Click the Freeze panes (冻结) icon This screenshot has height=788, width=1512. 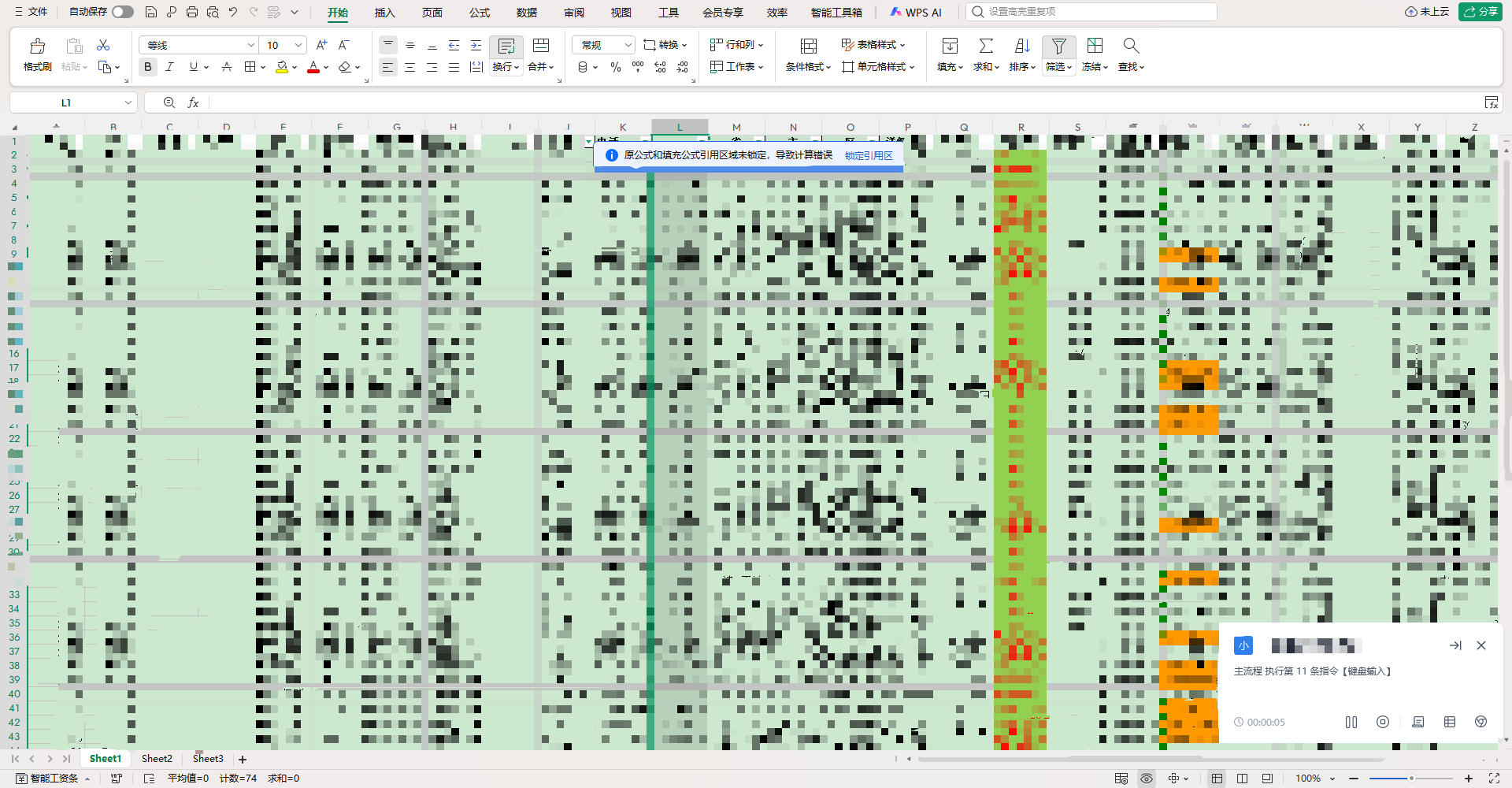point(1095,46)
